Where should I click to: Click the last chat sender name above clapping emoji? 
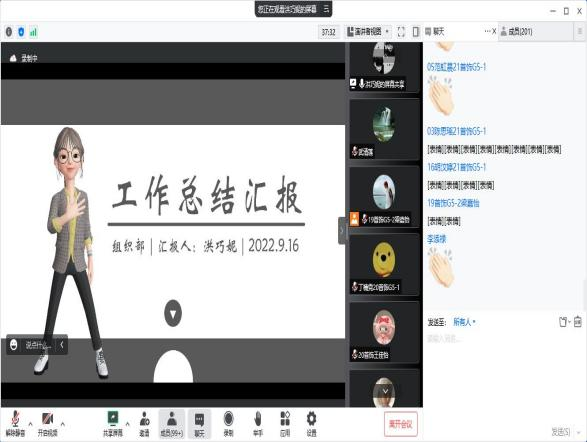pyautogui.click(x=437, y=239)
